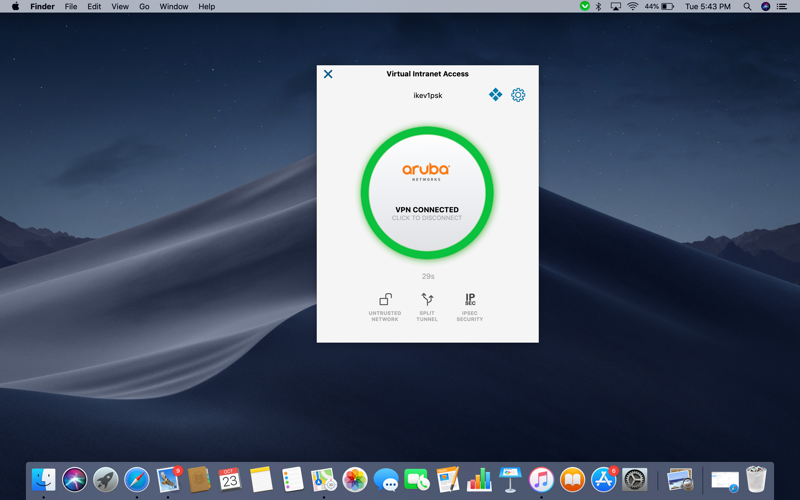This screenshot has width=800, height=500.
Task: Open the yellow Notes pad in Dock
Action: click(x=261, y=480)
